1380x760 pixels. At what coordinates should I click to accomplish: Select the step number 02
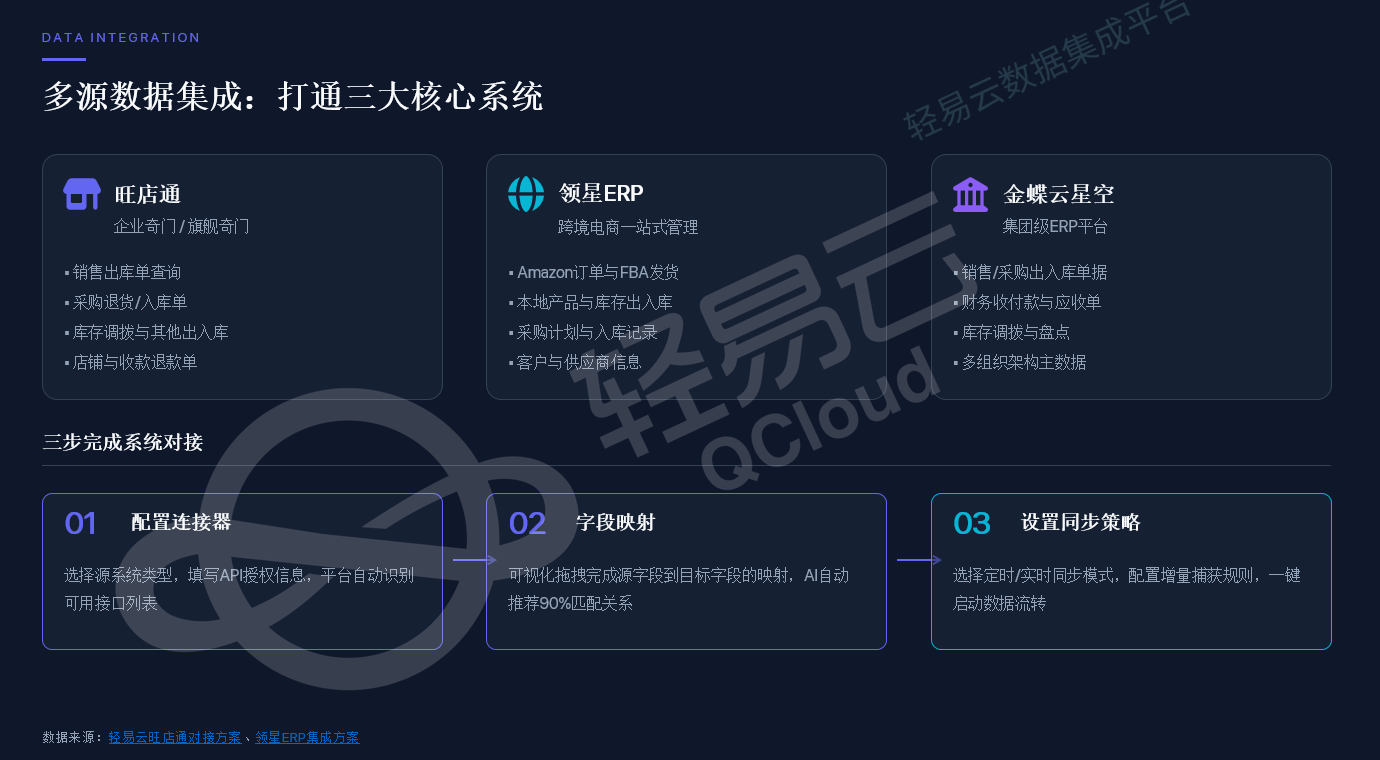tap(527, 523)
